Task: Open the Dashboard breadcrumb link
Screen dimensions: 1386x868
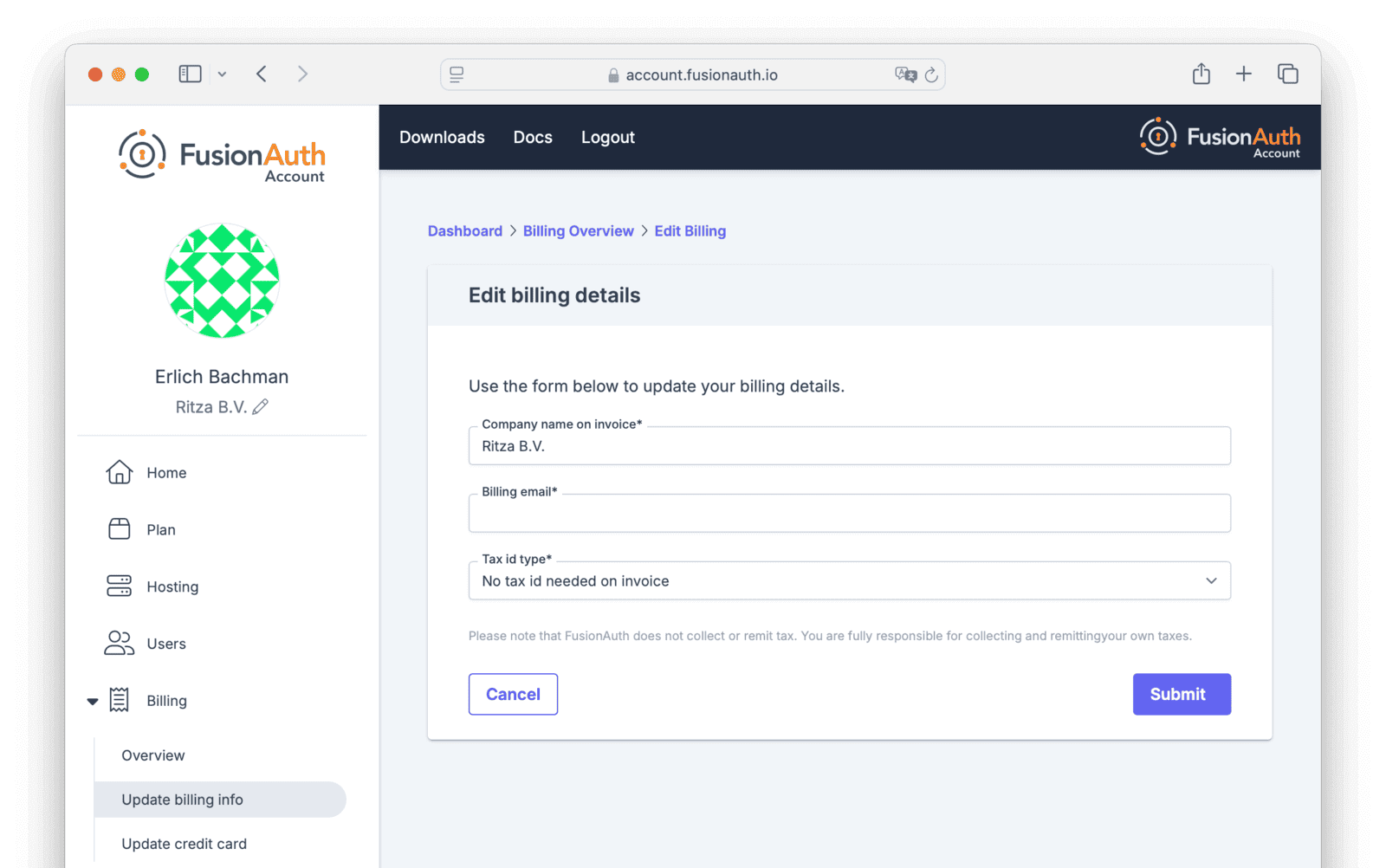Action: click(465, 230)
